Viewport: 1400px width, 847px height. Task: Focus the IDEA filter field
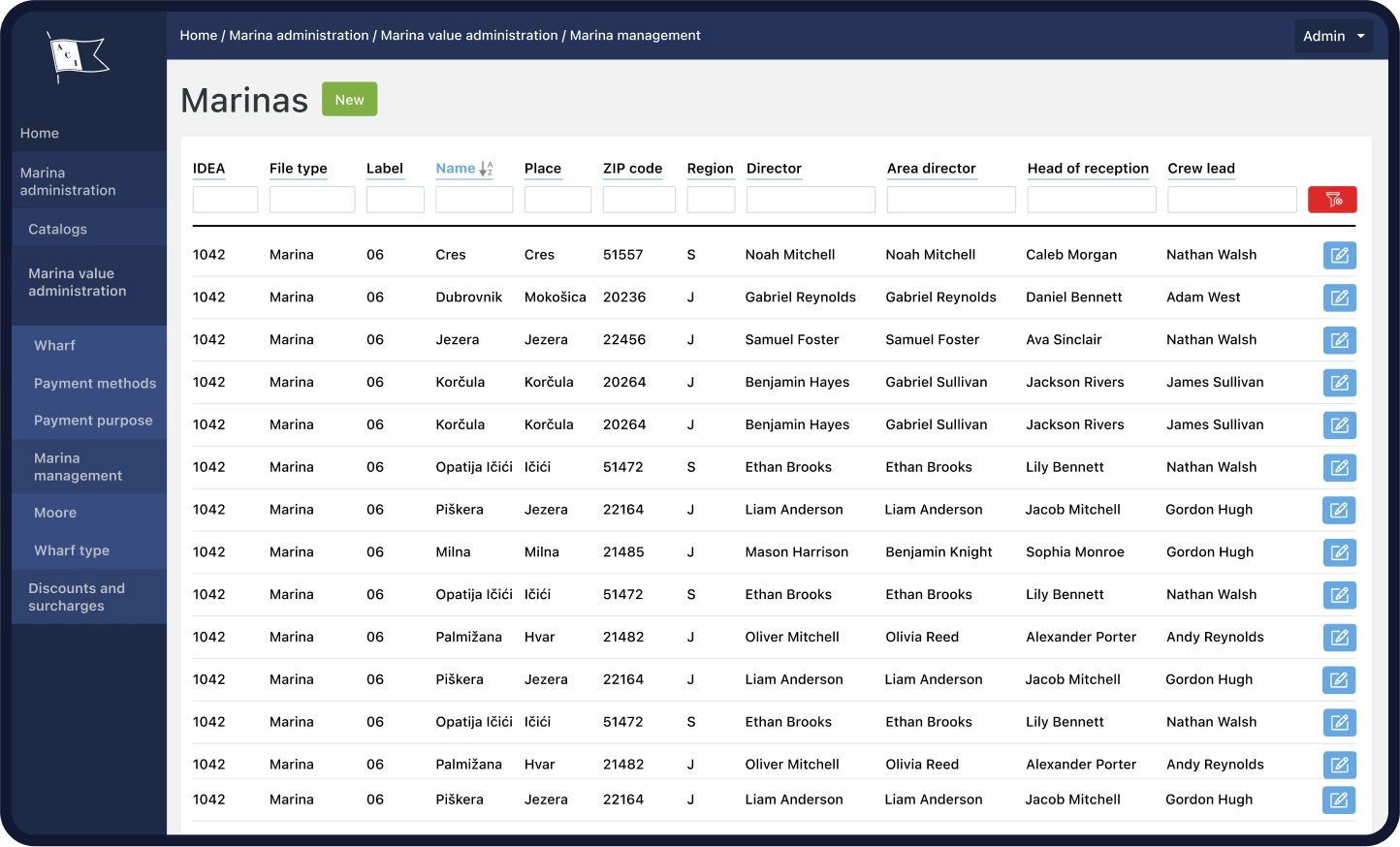click(x=225, y=200)
